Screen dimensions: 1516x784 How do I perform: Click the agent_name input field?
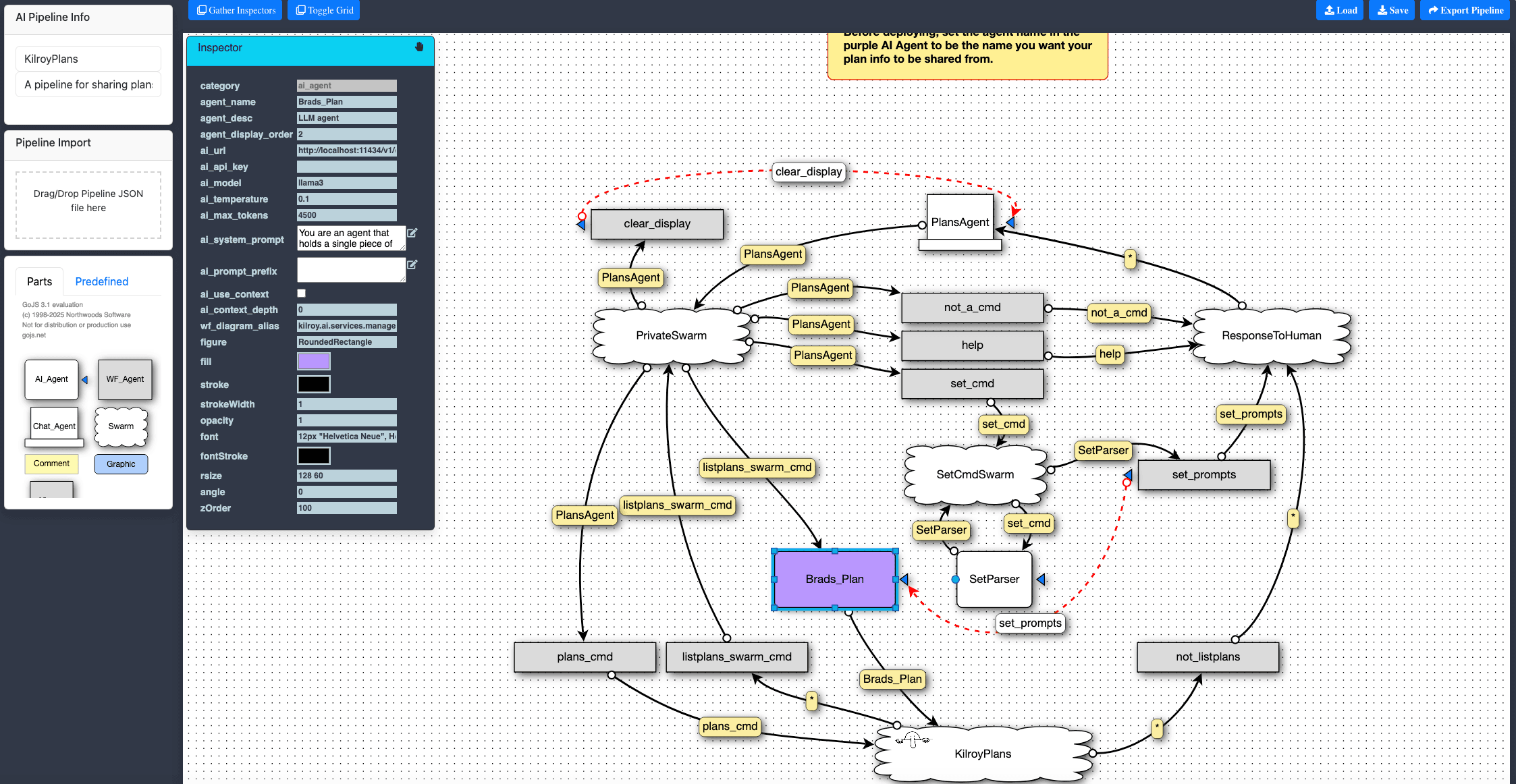[346, 102]
